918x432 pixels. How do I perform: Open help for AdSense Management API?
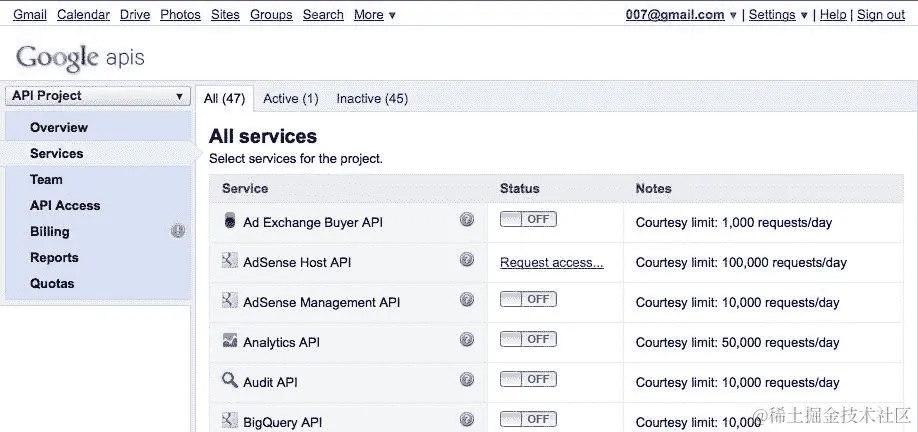pos(467,300)
